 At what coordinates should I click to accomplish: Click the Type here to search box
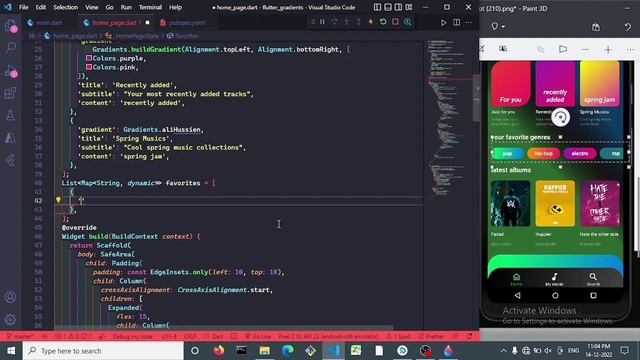103,351
